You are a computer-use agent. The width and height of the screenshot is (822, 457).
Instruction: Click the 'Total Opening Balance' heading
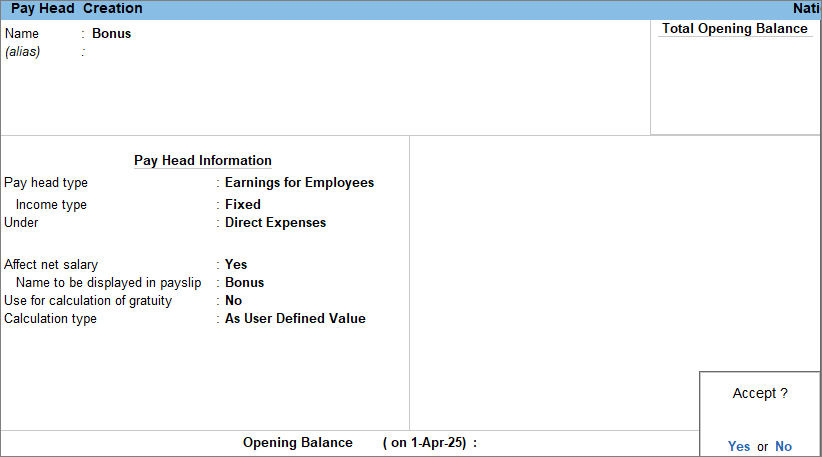pyautogui.click(x=734, y=29)
